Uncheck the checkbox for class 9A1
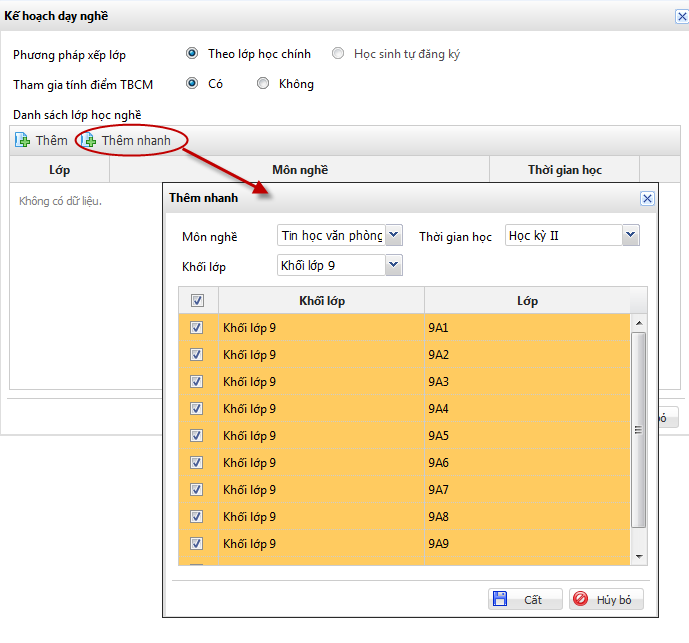 196,327
